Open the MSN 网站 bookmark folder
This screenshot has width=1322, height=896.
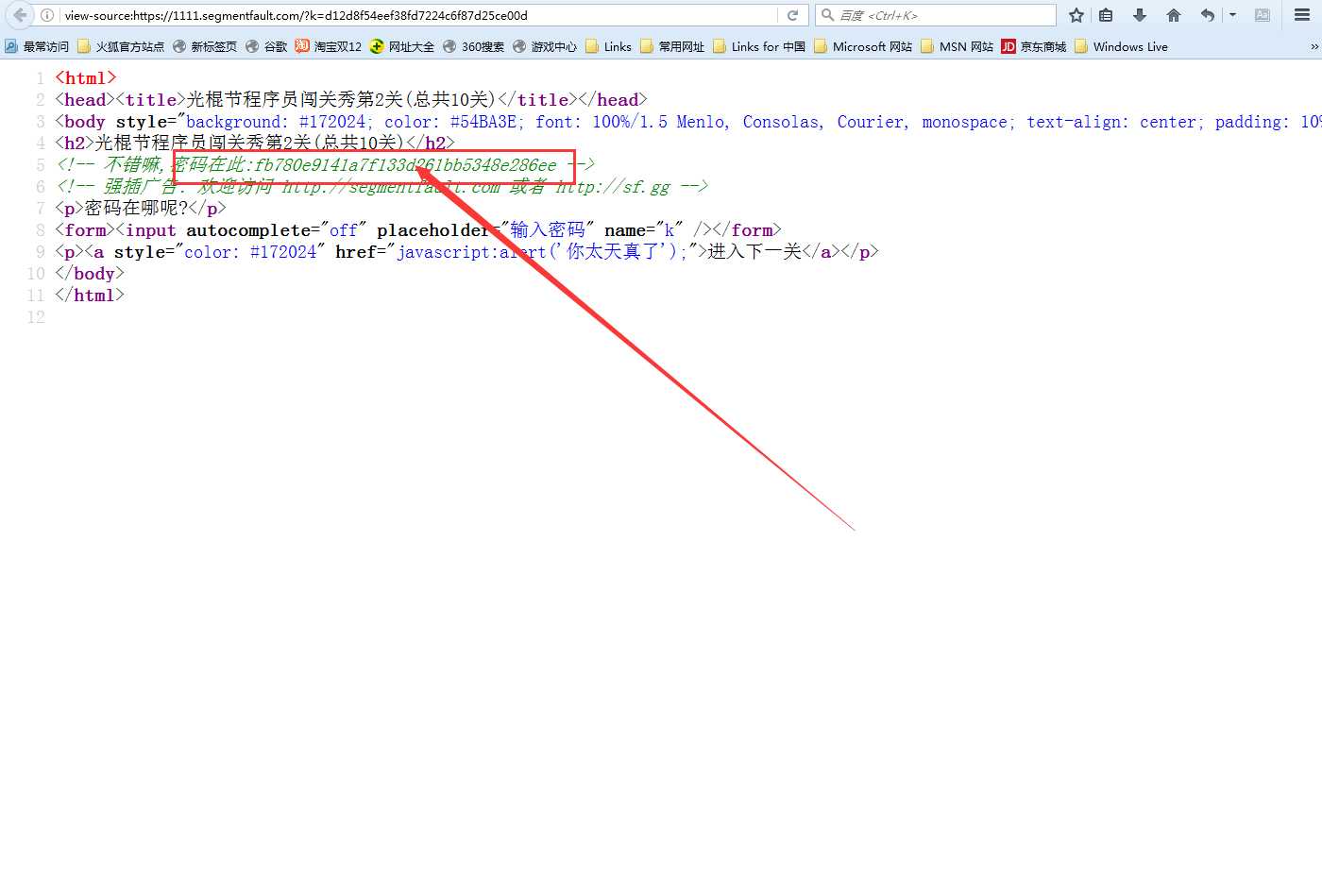[958, 46]
